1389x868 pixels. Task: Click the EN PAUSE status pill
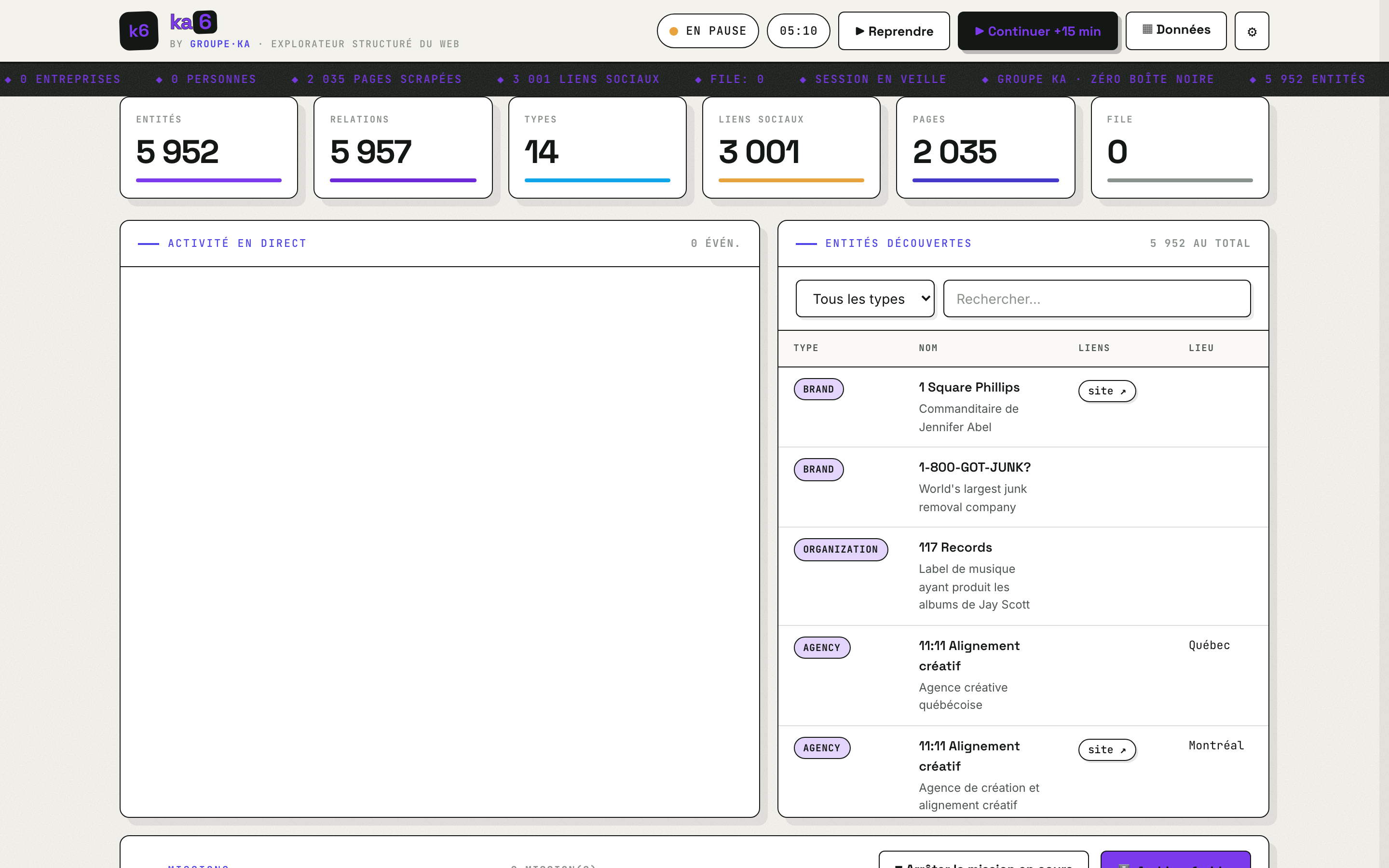(x=708, y=31)
